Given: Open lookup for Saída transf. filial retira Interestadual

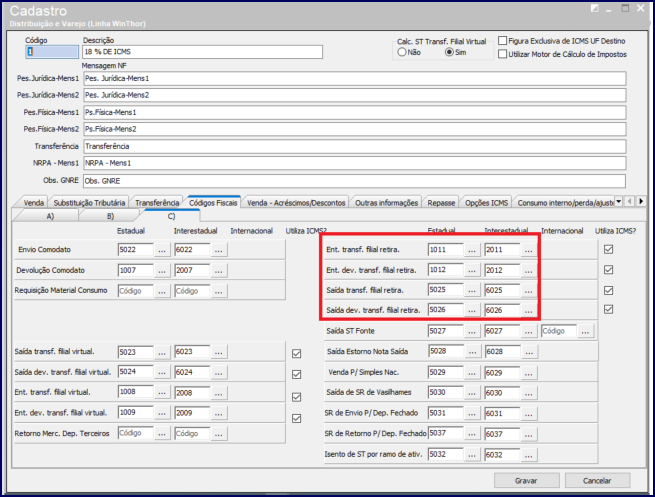Looking at the screenshot, I should click(528, 290).
